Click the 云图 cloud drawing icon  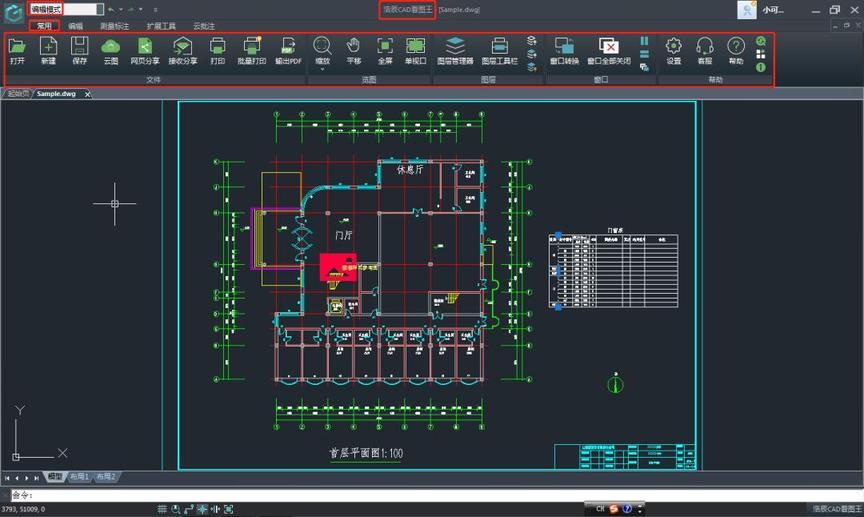pos(111,46)
